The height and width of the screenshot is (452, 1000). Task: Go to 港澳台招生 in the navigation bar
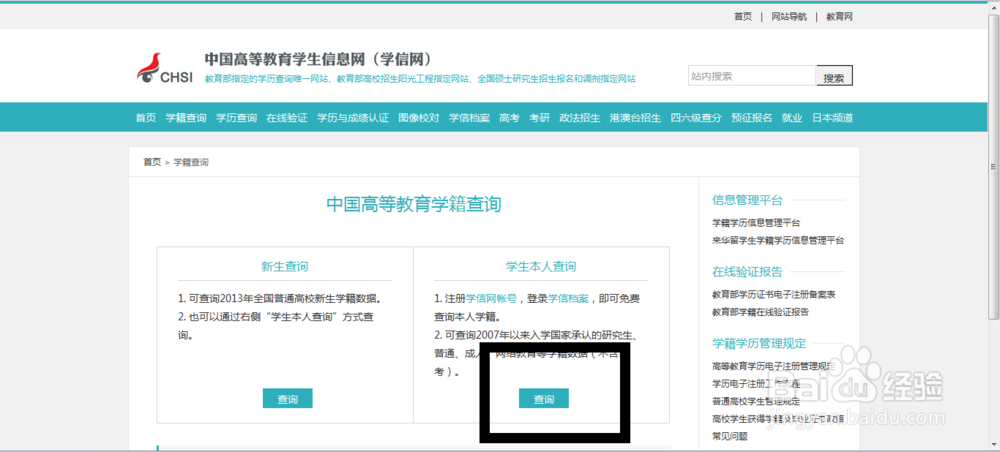click(635, 118)
